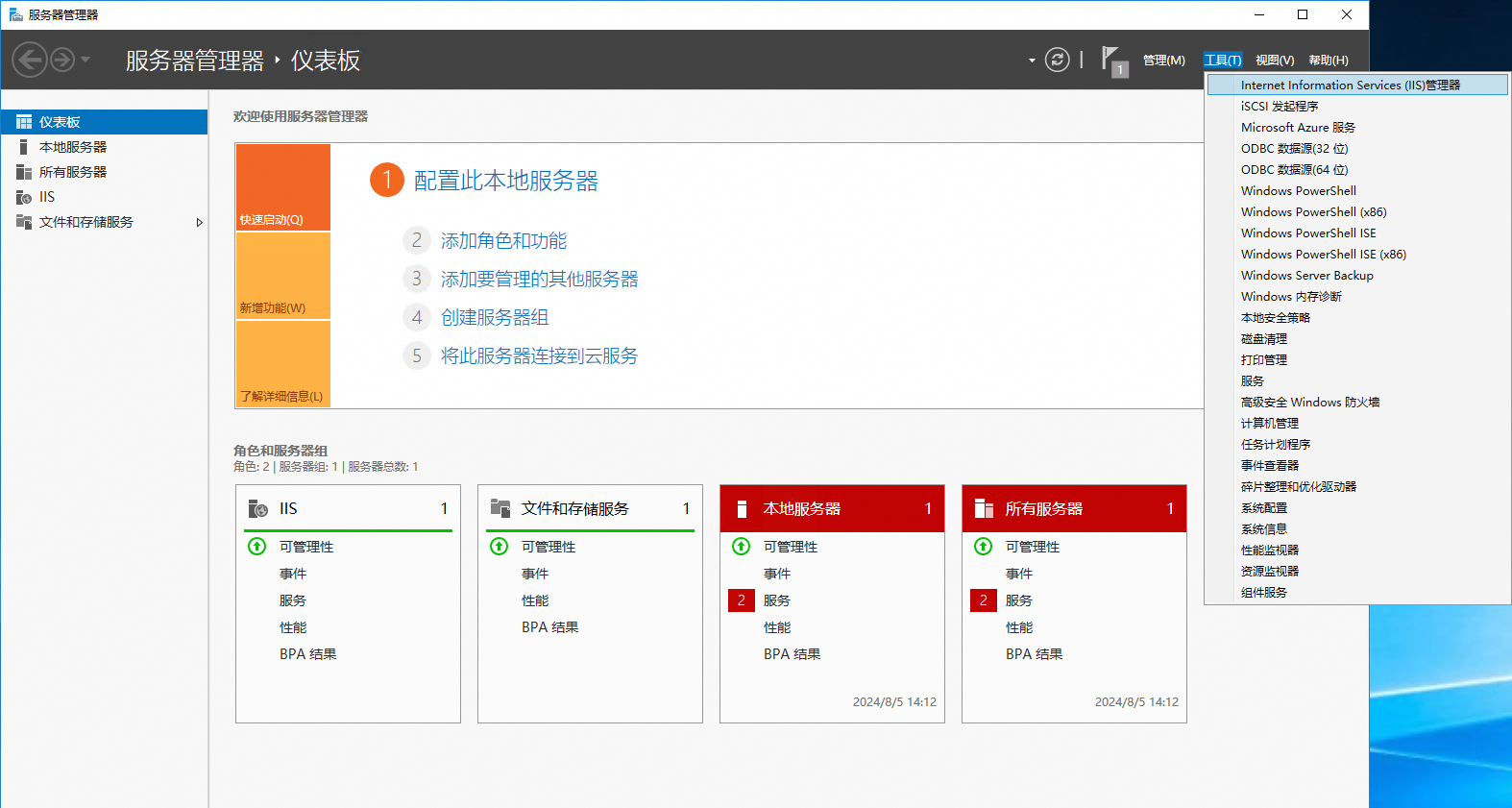1512x808 pixels.
Task: Choose Windows PowerShell ISE (x86) menu item
Action: (x=1357, y=255)
